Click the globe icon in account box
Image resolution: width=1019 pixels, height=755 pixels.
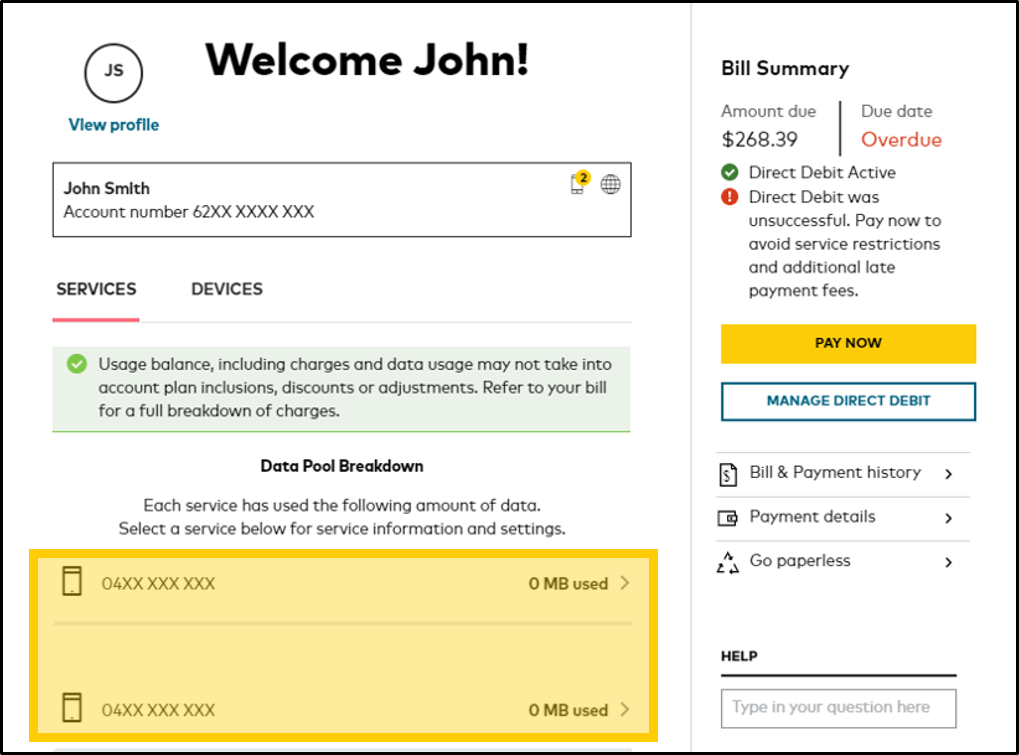[610, 184]
